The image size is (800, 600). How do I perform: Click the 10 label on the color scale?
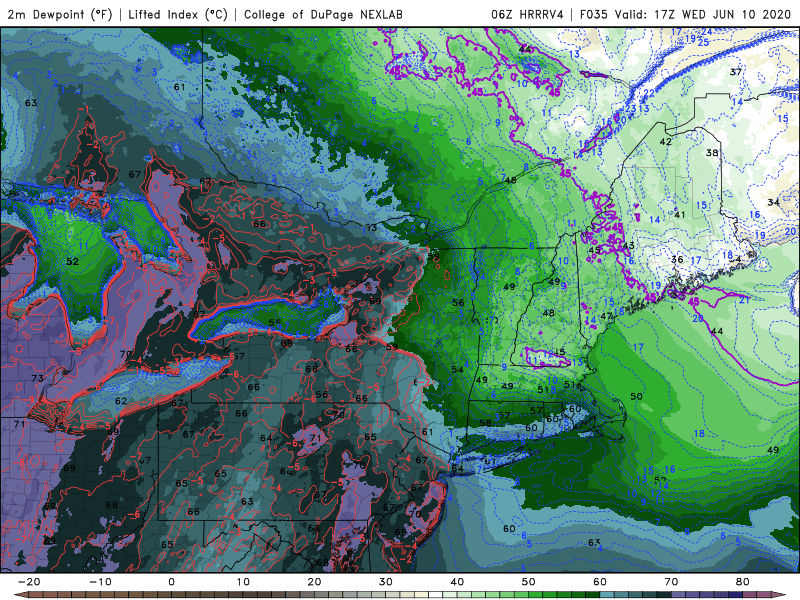point(243,582)
